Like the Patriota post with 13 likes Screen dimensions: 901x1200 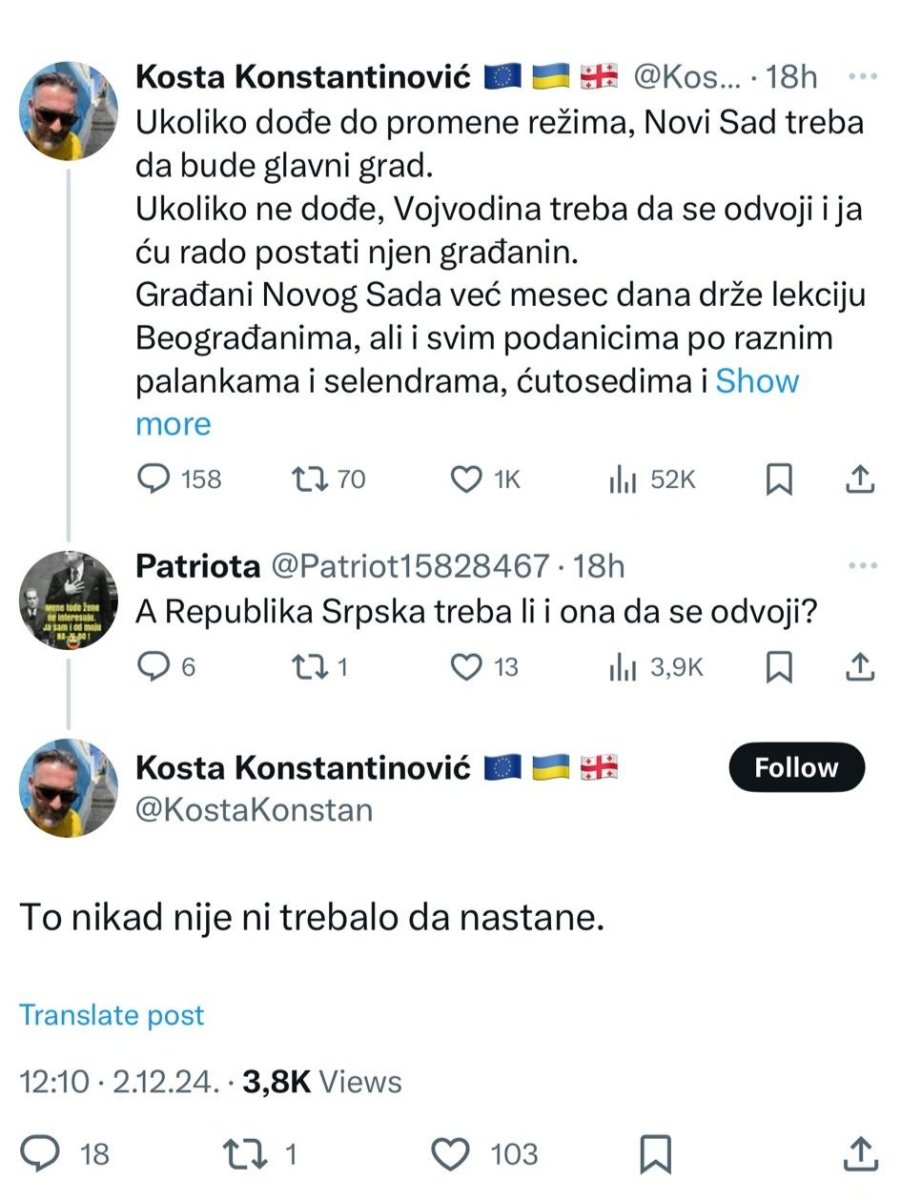tap(467, 666)
